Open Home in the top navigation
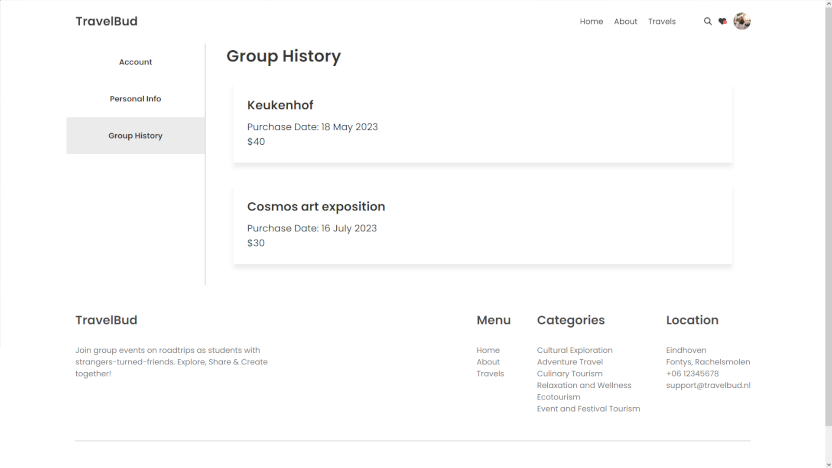Image resolution: width=832 pixels, height=468 pixels. click(591, 21)
